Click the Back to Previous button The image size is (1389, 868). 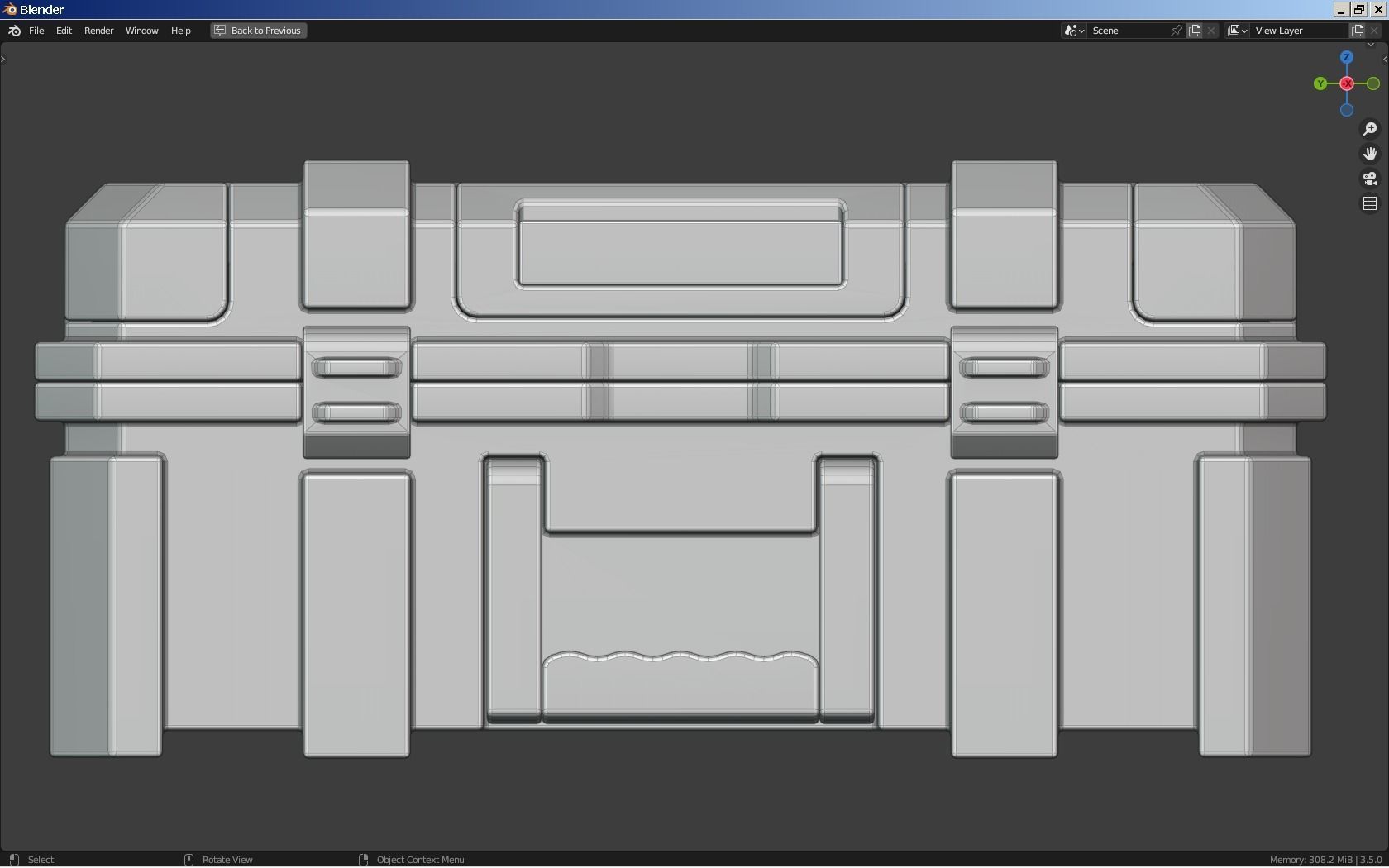(259, 31)
